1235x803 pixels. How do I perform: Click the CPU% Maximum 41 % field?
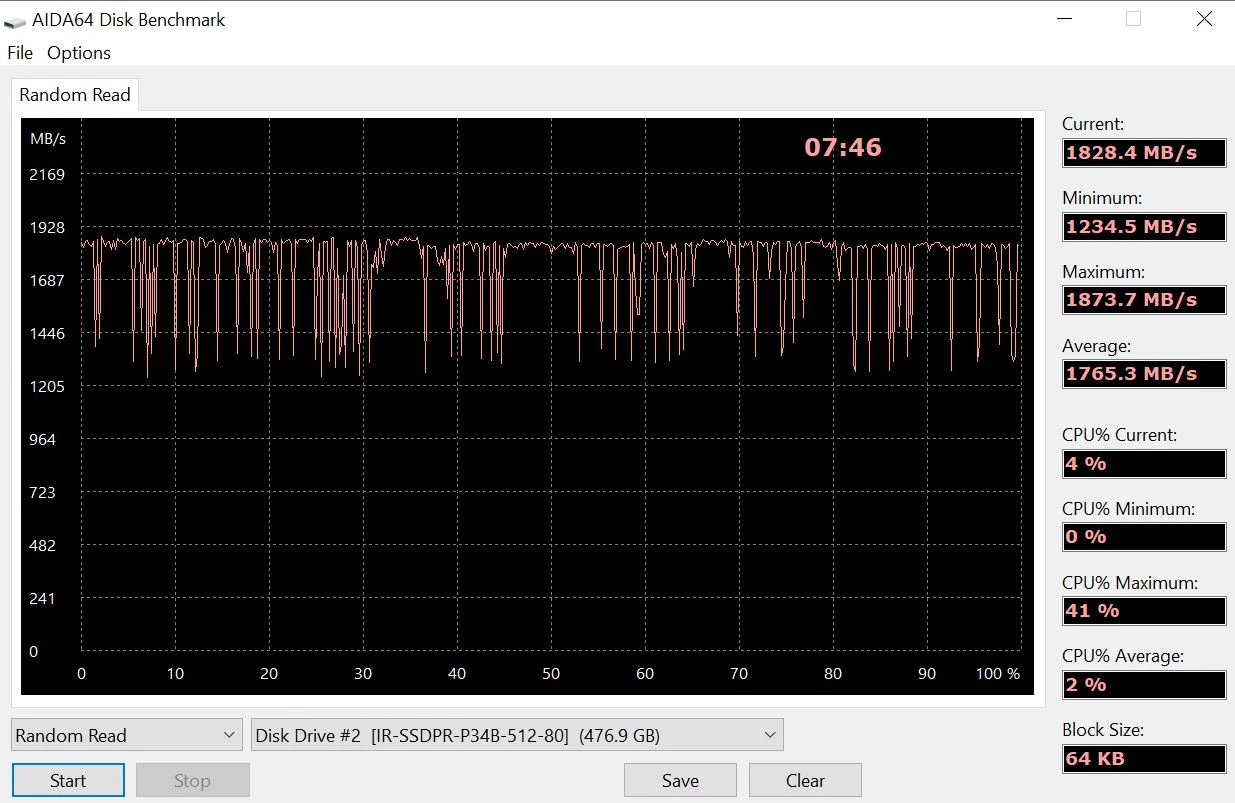(x=1144, y=611)
